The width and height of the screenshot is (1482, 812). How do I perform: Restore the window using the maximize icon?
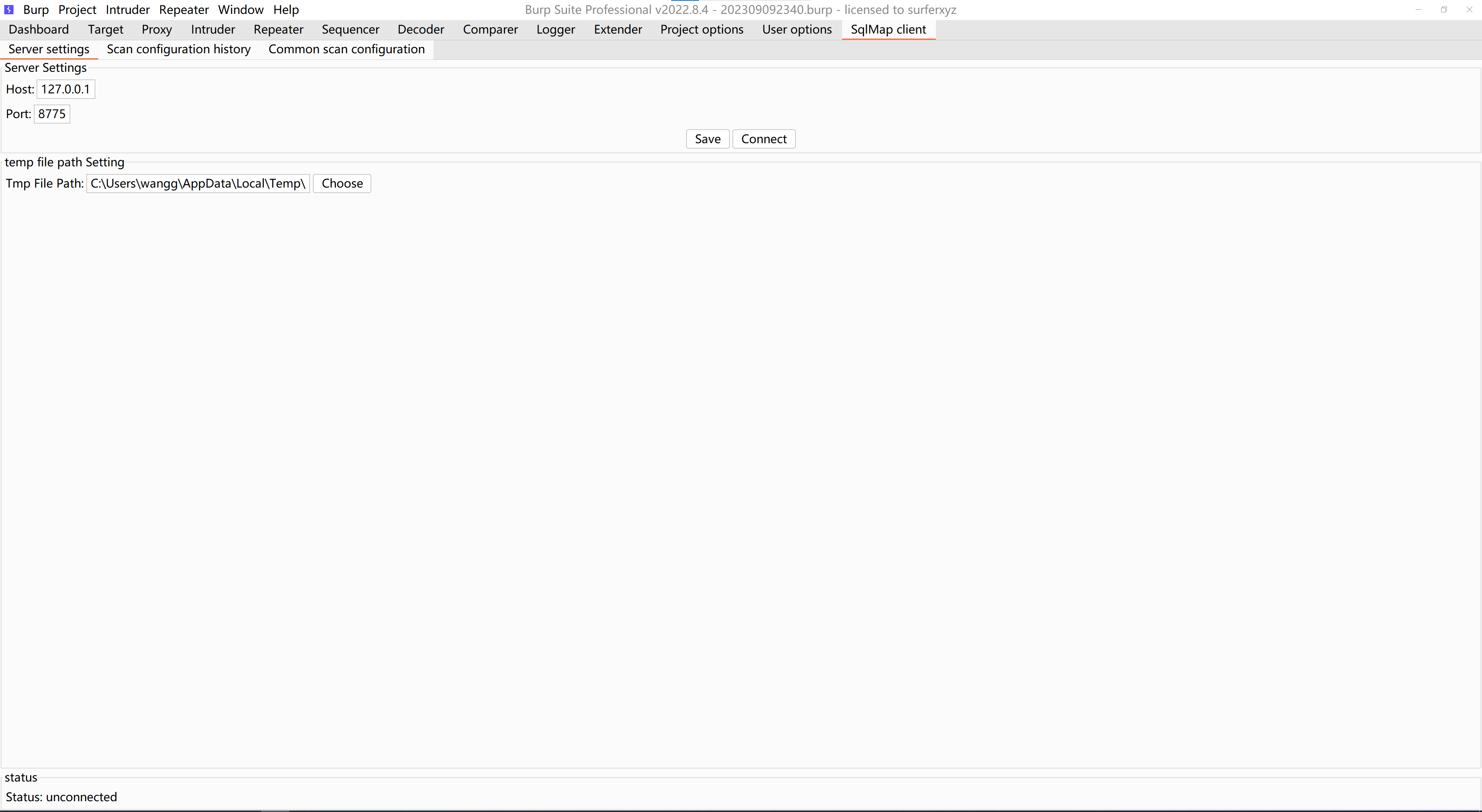tap(1443, 10)
